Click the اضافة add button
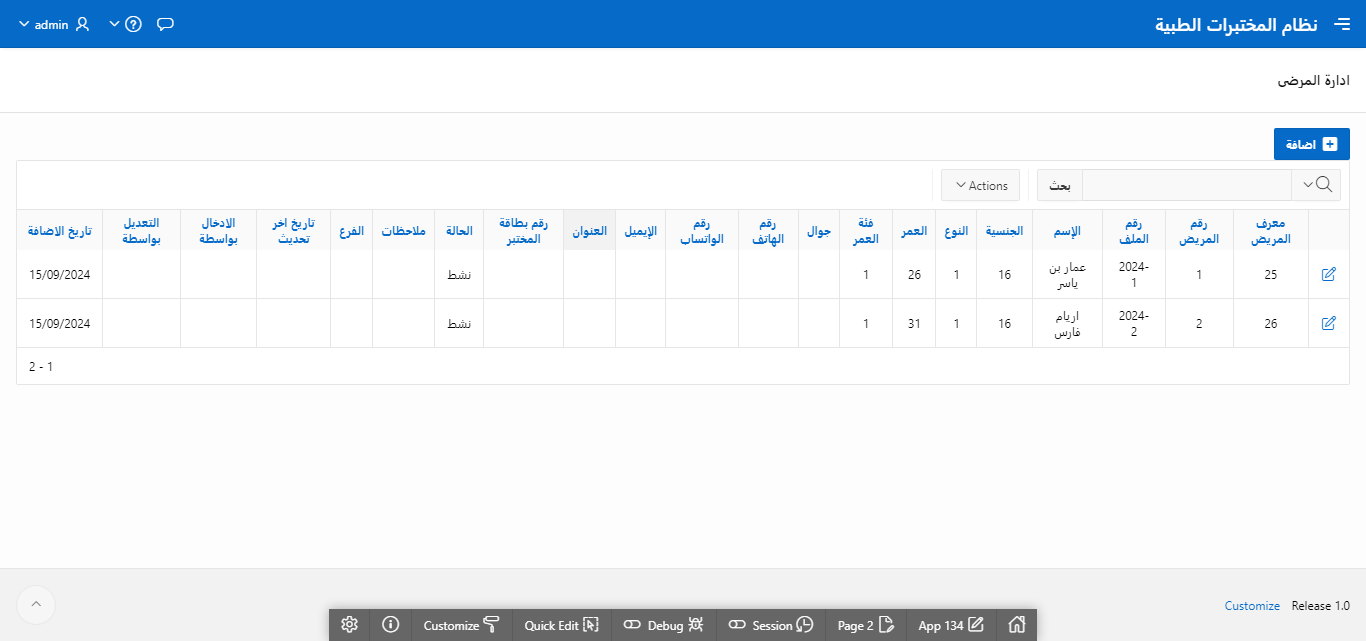The image size is (1366, 641). click(x=1311, y=144)
